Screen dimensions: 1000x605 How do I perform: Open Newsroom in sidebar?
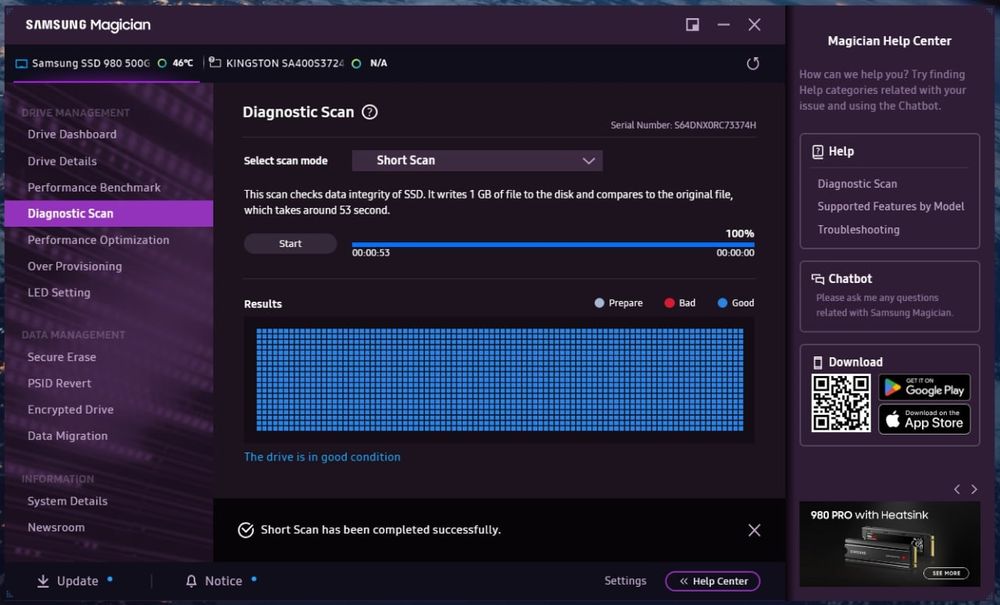point(56,527)
